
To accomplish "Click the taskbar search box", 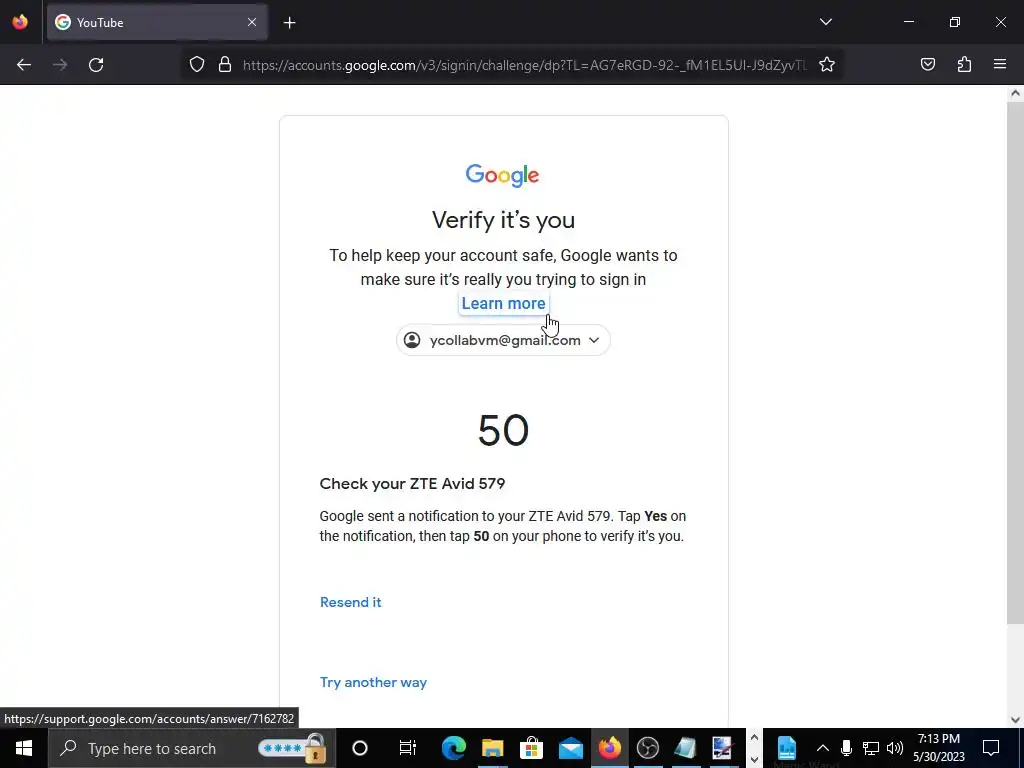I will [x=193, y=748].
